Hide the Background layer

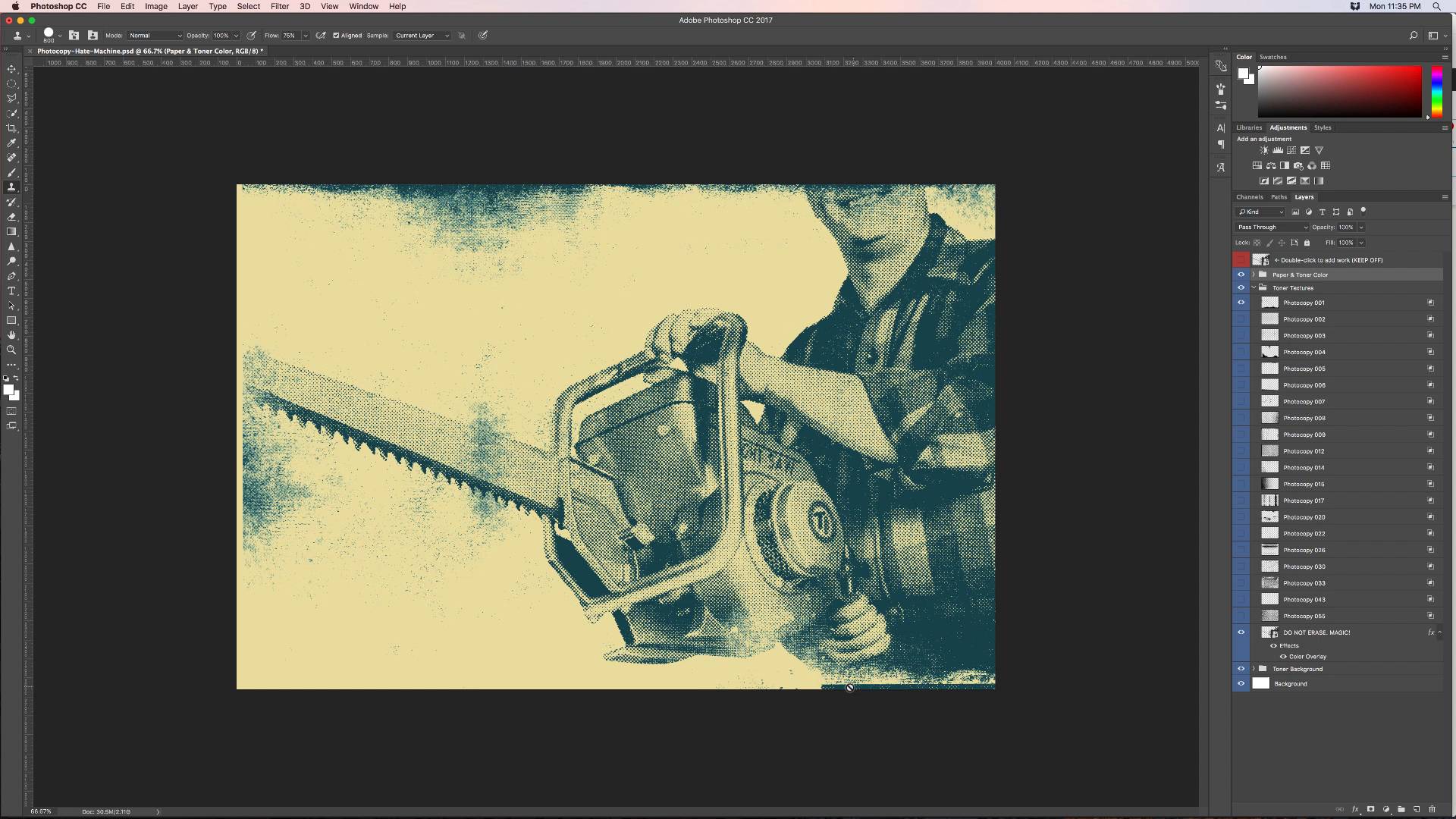click(1241, 684)
